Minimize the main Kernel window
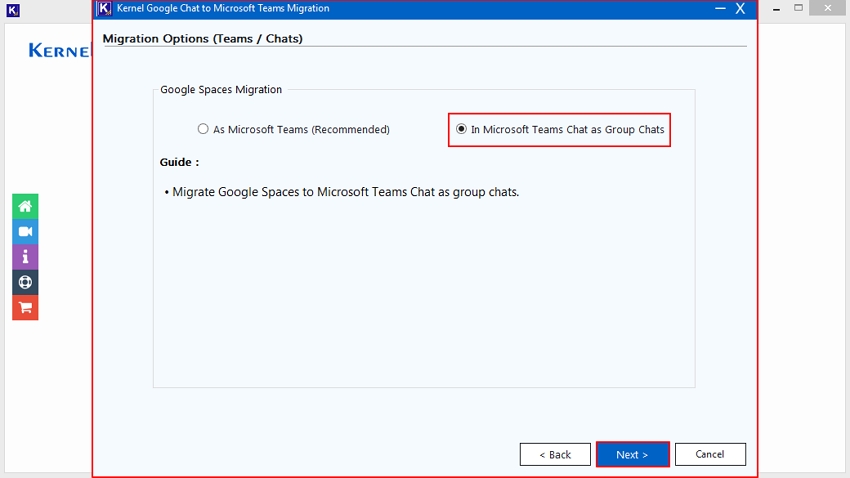This screenshot has width=850, height=478. (x=776, y=8)
